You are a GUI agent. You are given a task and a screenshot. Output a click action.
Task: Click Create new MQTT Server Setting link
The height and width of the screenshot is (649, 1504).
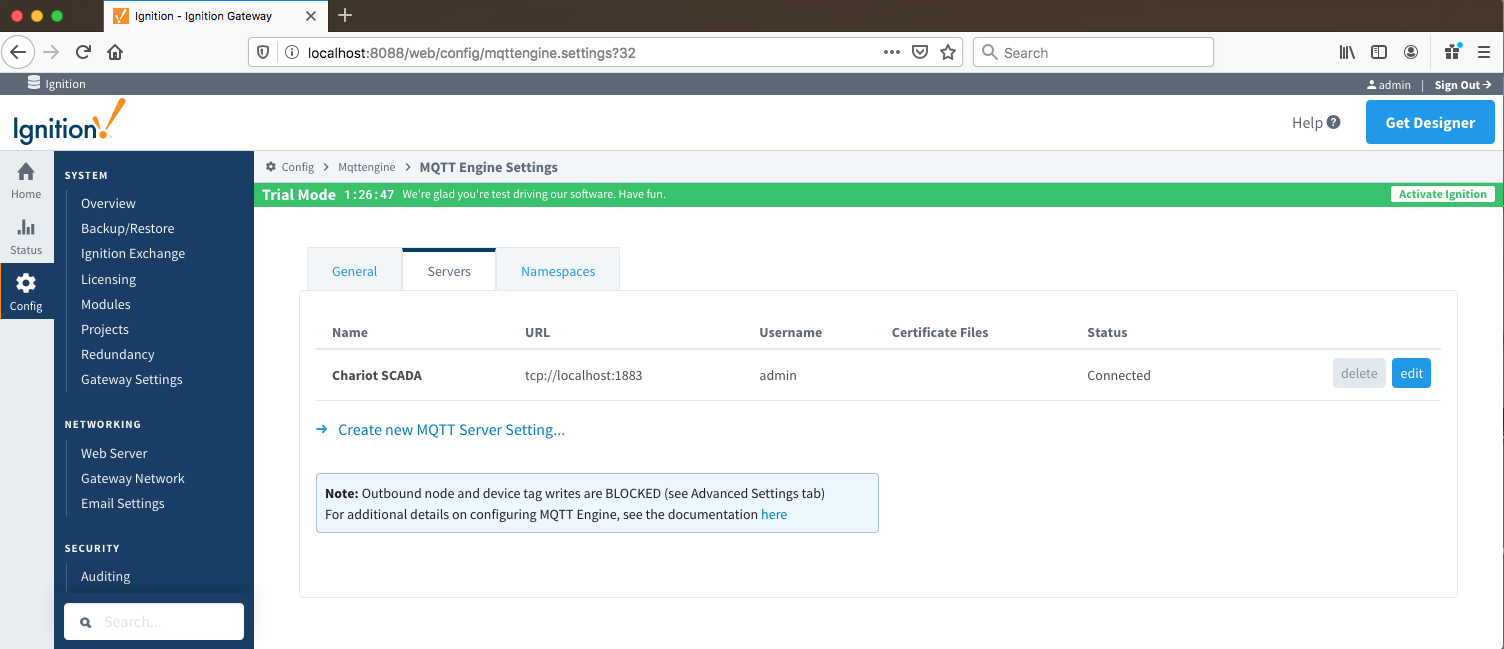(451, 430)
